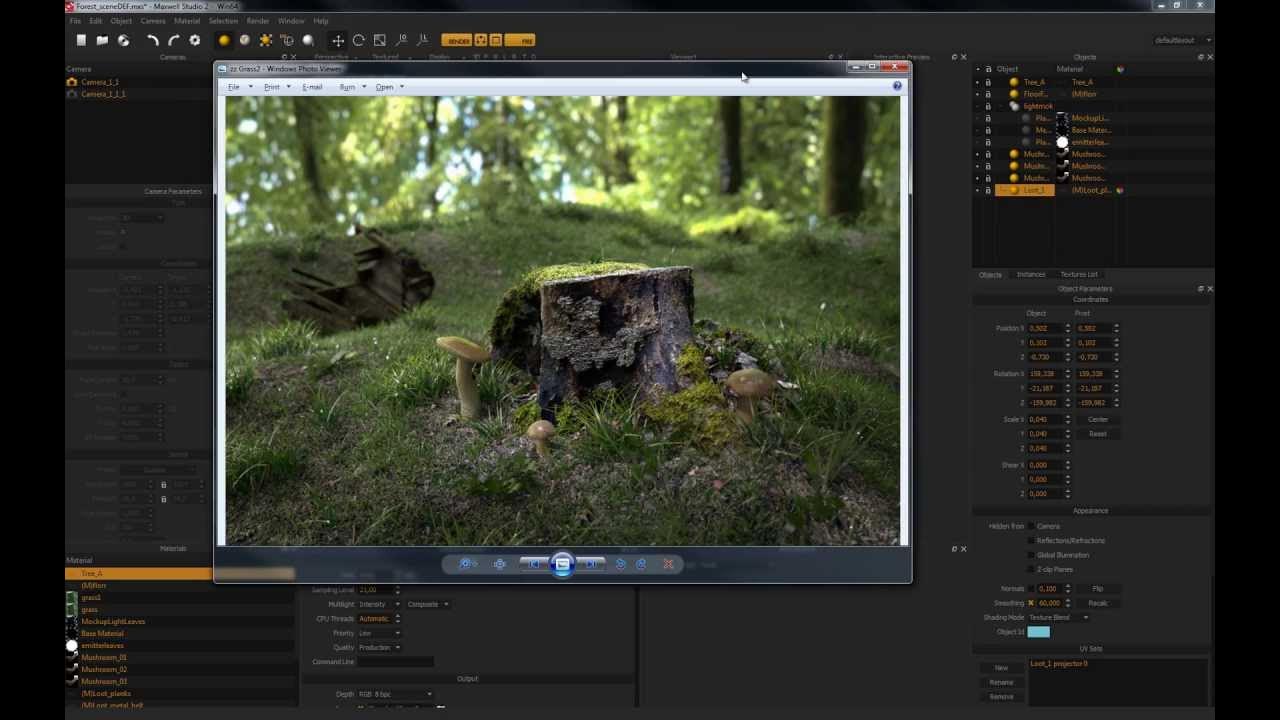Image resolution: width=1280 pixels, height=720 pixels.
Task: Click the Rename UV set button
Action: [1001, 682]
